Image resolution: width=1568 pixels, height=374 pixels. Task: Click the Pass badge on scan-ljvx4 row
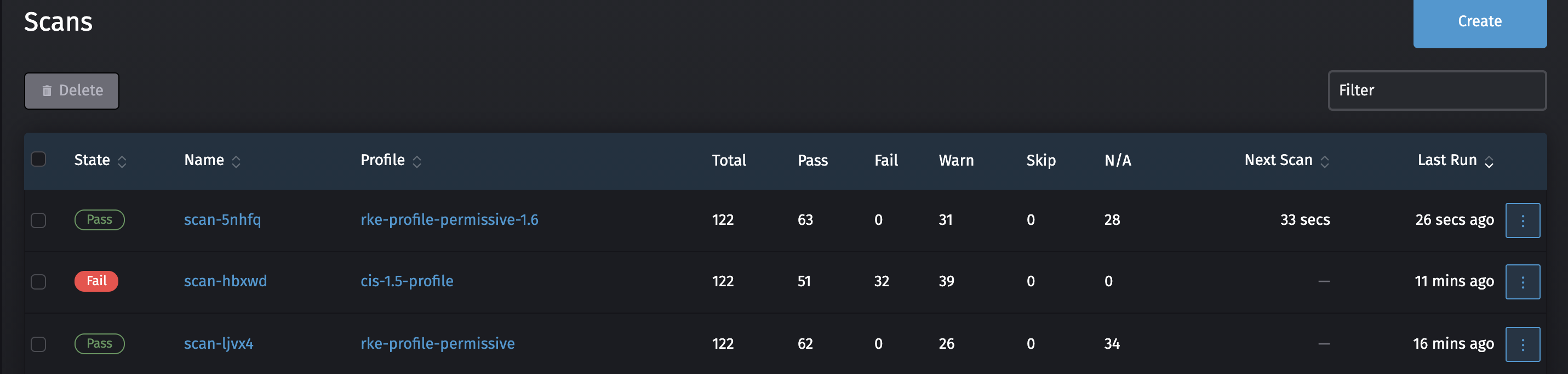(99, 343)
